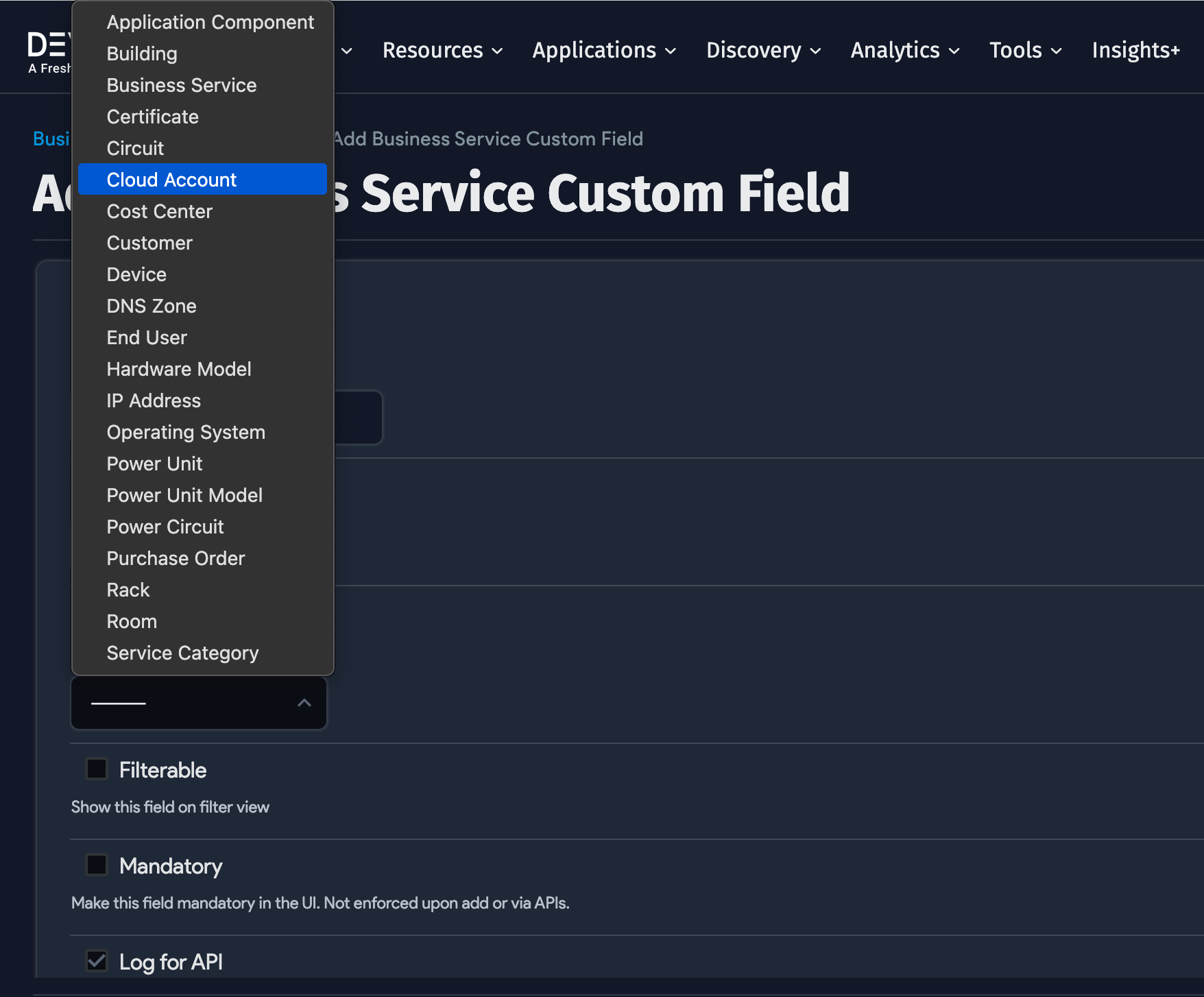Image resolution: width=1204 pixels, height=997 pixels.
Task: Pick Purchase Order from the options
Action: (176, 557)
